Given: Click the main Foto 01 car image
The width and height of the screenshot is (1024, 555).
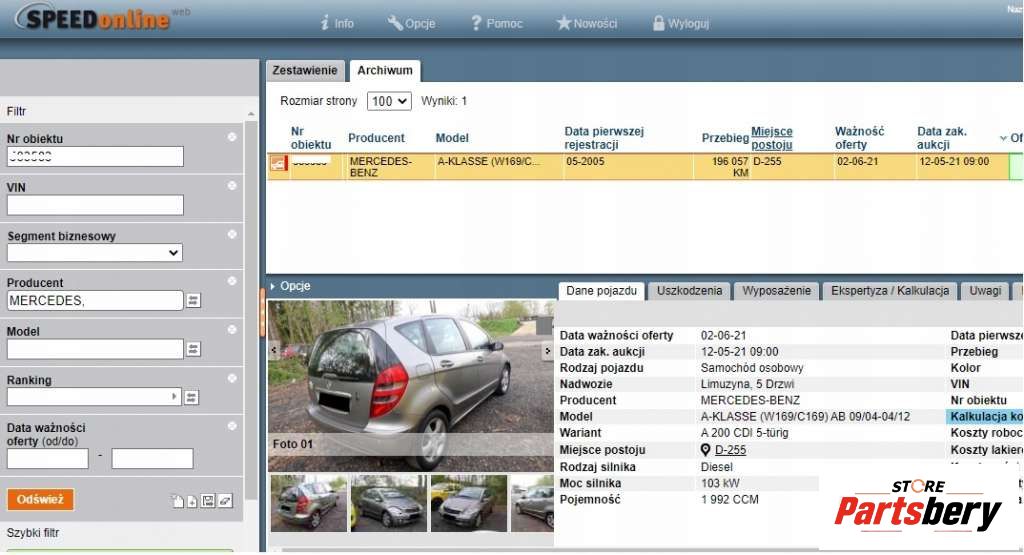Looking at the screenshot, I should (x=410, y=386).
